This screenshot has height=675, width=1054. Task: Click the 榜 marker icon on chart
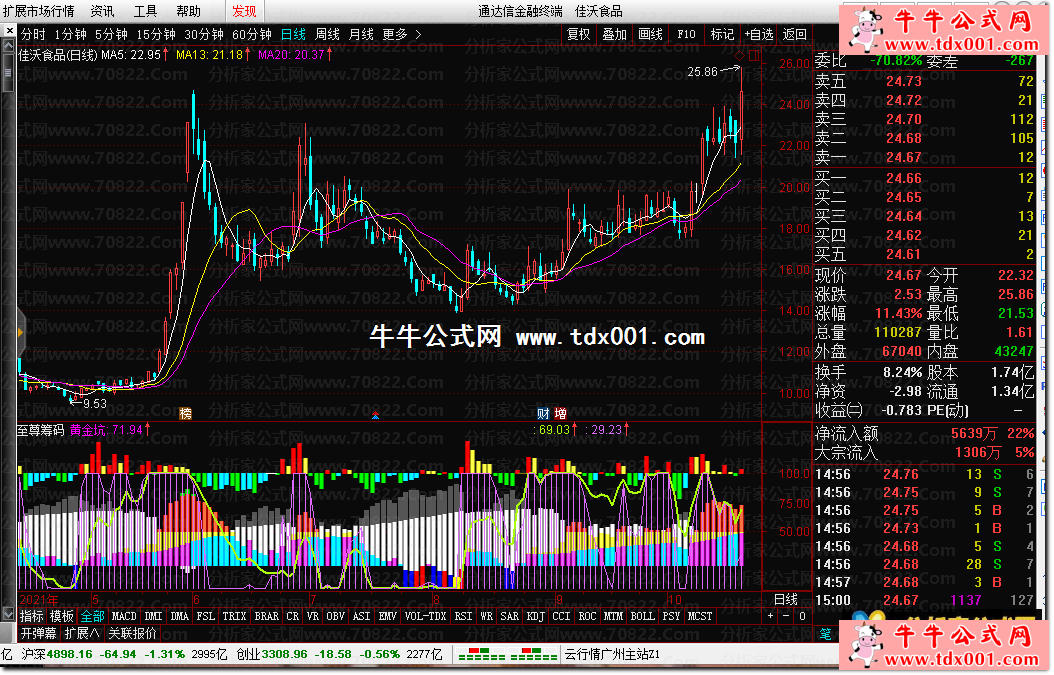click(x=186, y=413)
